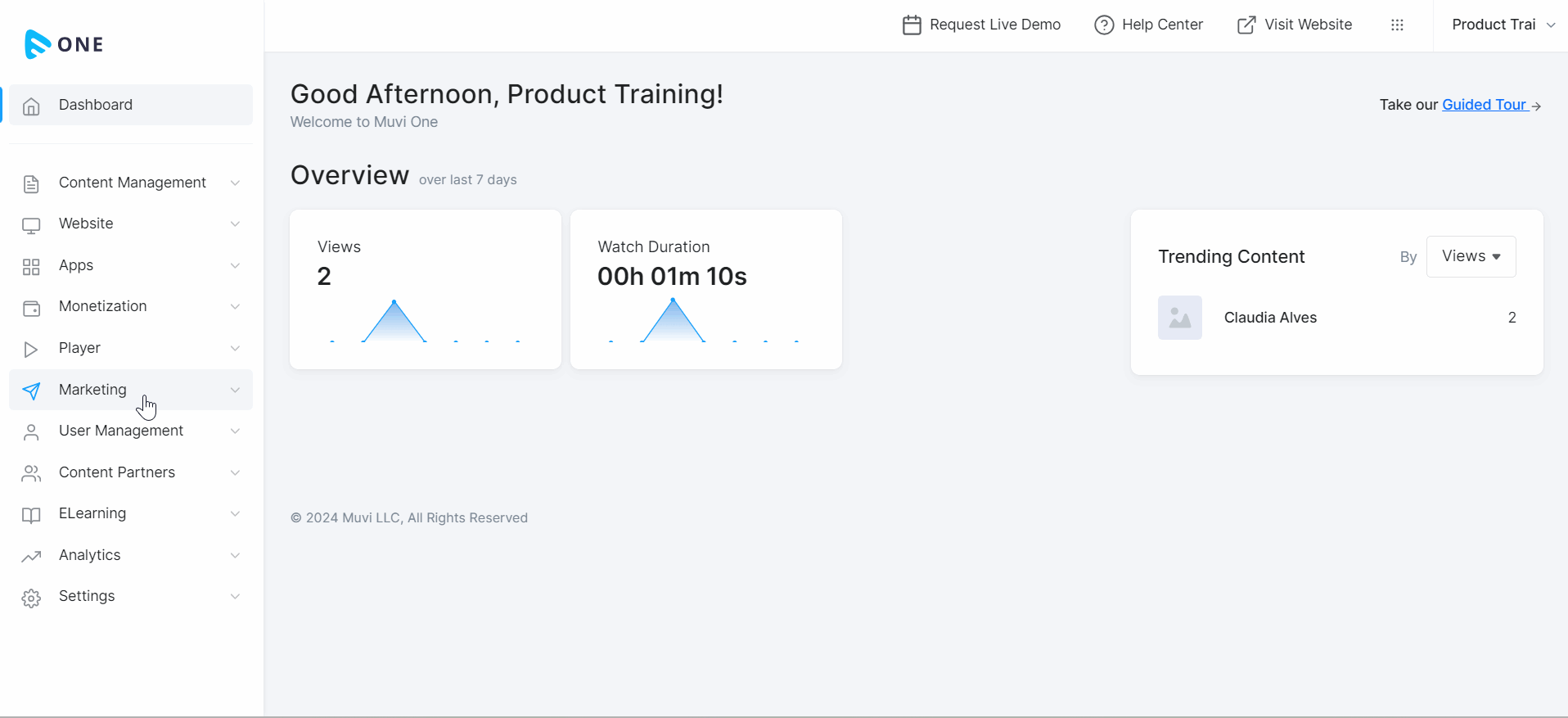Click the Player play icon
Viewport: 1568px width, 718px height.
pos(31,349)
